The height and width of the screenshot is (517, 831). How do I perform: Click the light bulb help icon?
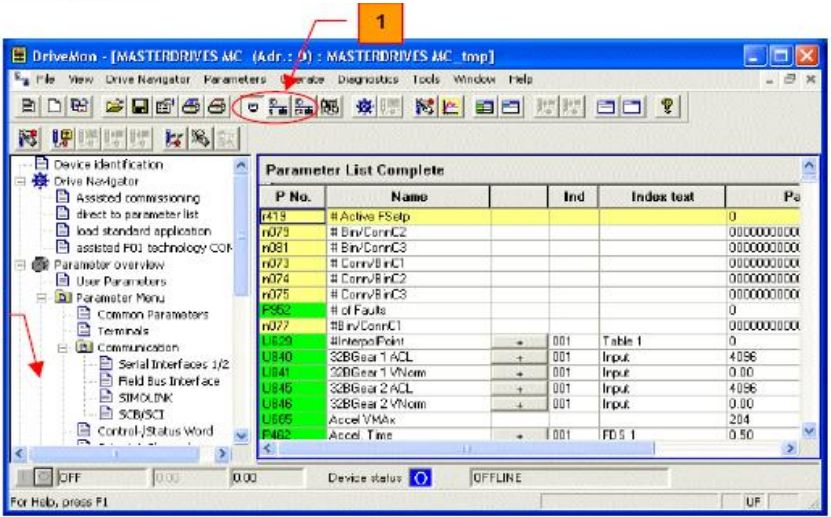pyautogui.click(x=667, y=106)
